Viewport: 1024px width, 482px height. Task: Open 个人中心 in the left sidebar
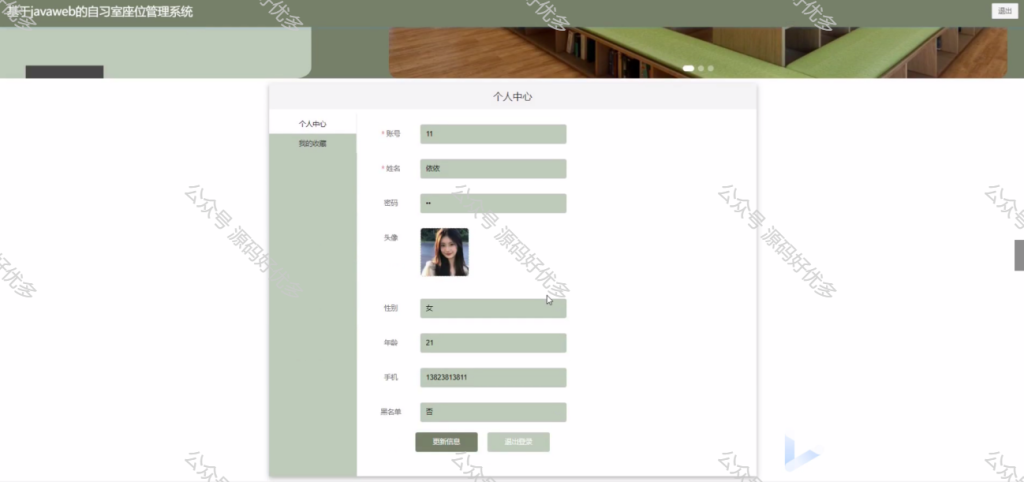click(x=313, y=123)
